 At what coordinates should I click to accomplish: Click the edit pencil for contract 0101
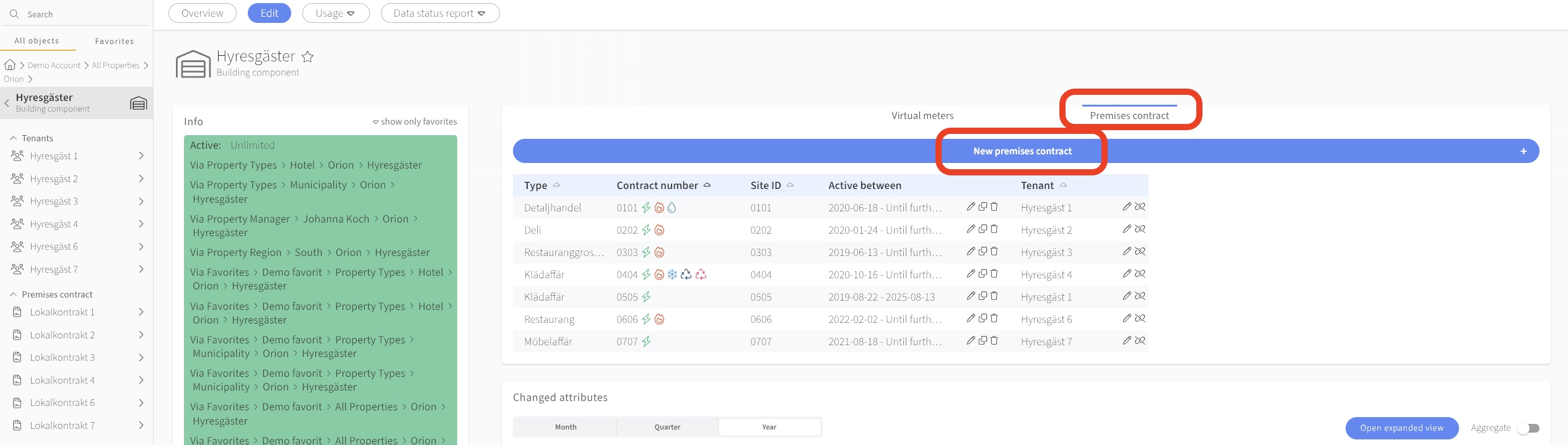[971, 207]
